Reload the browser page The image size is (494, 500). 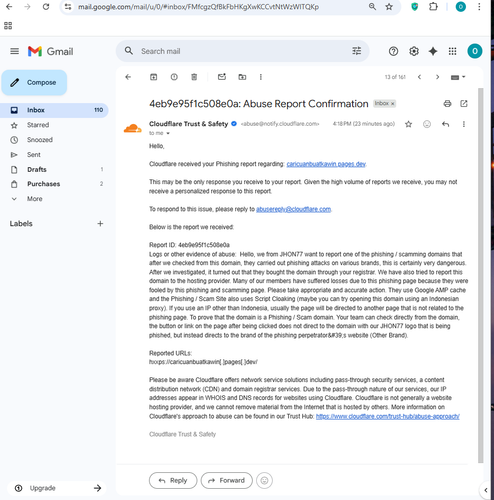tap(46, 7)
